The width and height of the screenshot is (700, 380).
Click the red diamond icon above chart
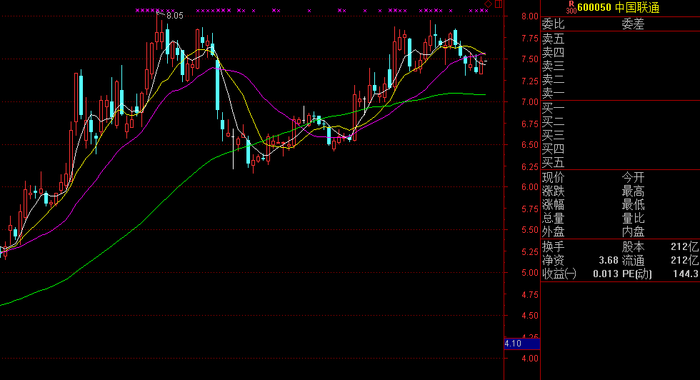[x=488, y=4]
